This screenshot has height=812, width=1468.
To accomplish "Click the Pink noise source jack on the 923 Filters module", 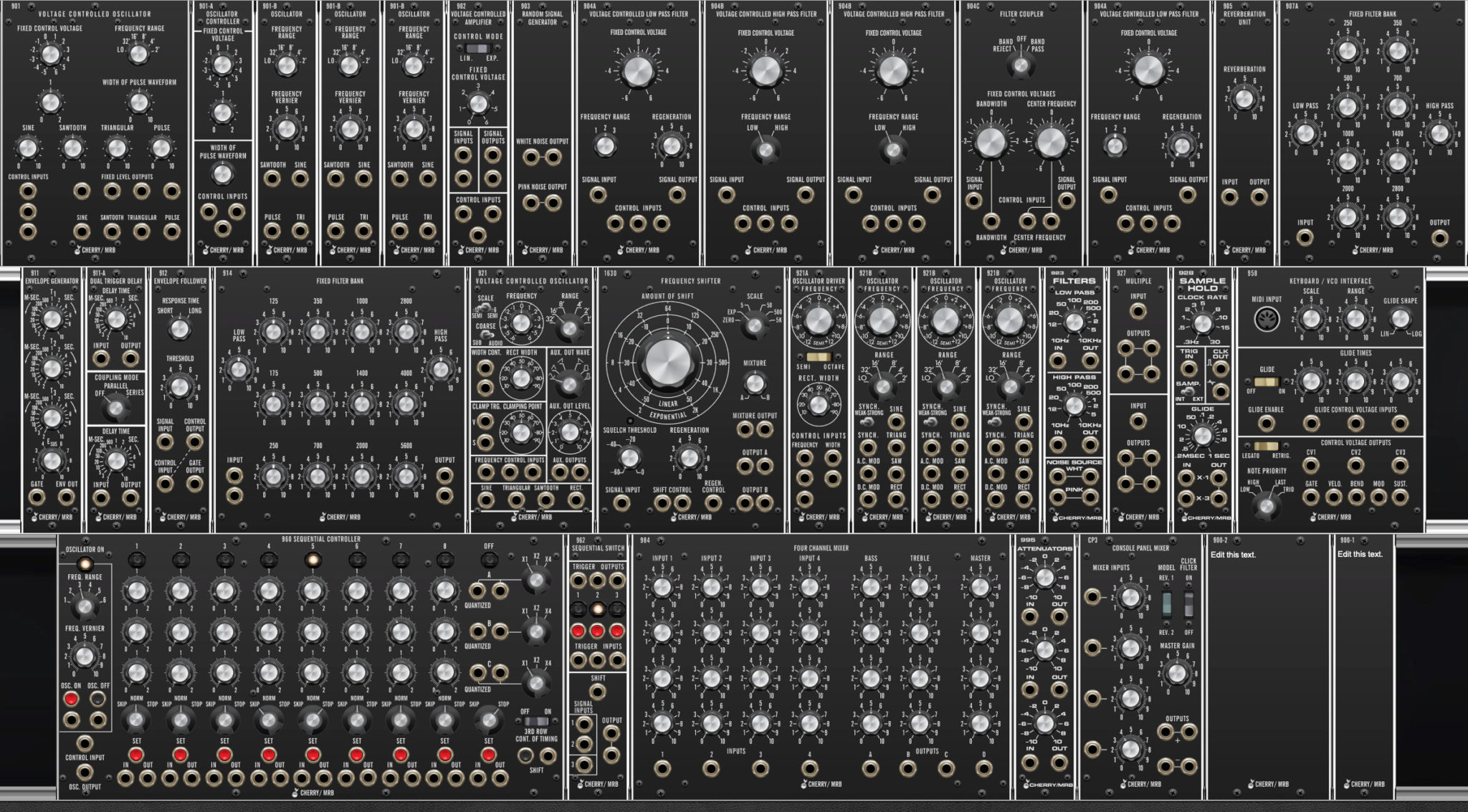I will click(1057, 497).
